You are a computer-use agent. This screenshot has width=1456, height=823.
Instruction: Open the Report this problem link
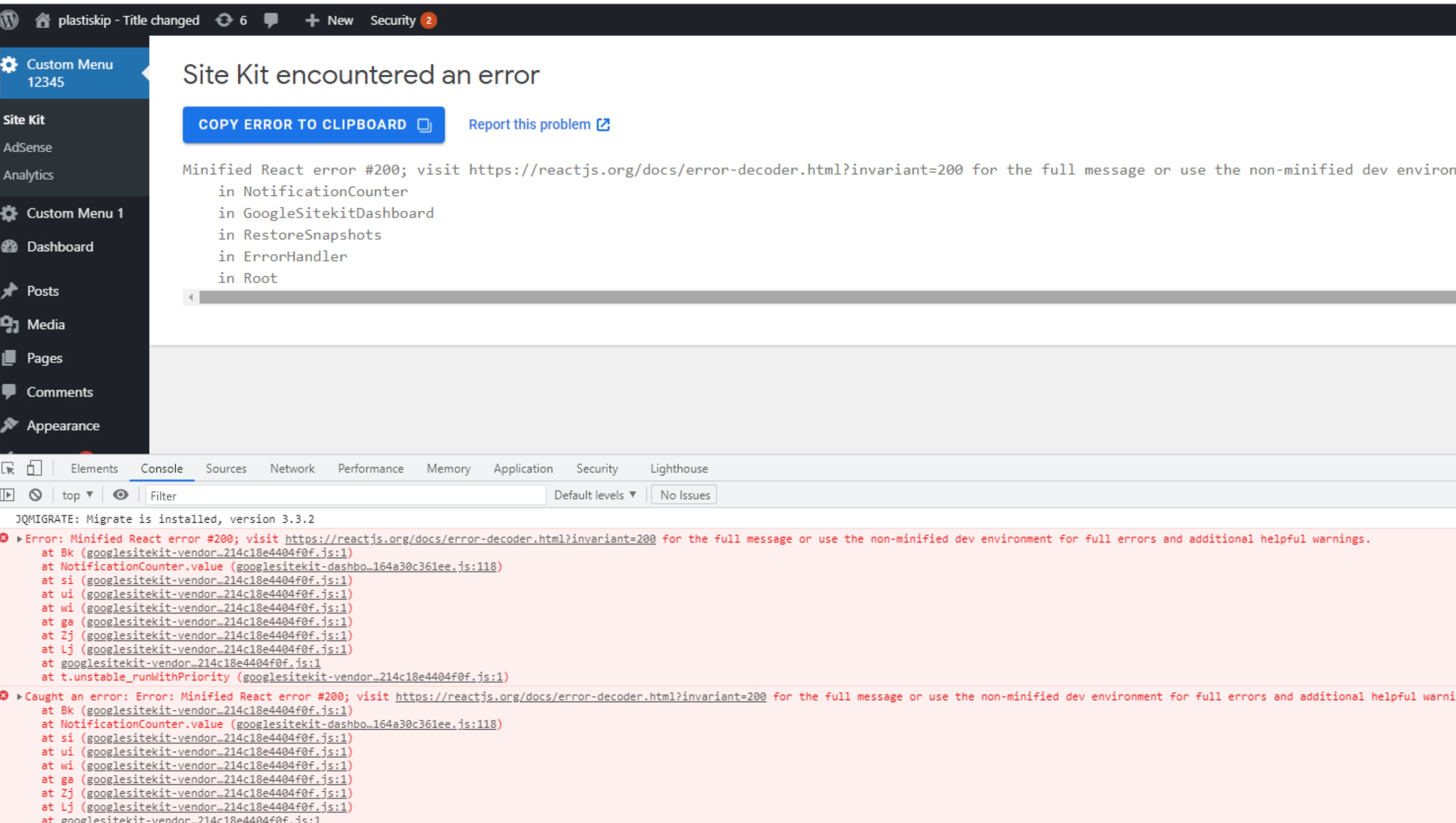point(539,125)
